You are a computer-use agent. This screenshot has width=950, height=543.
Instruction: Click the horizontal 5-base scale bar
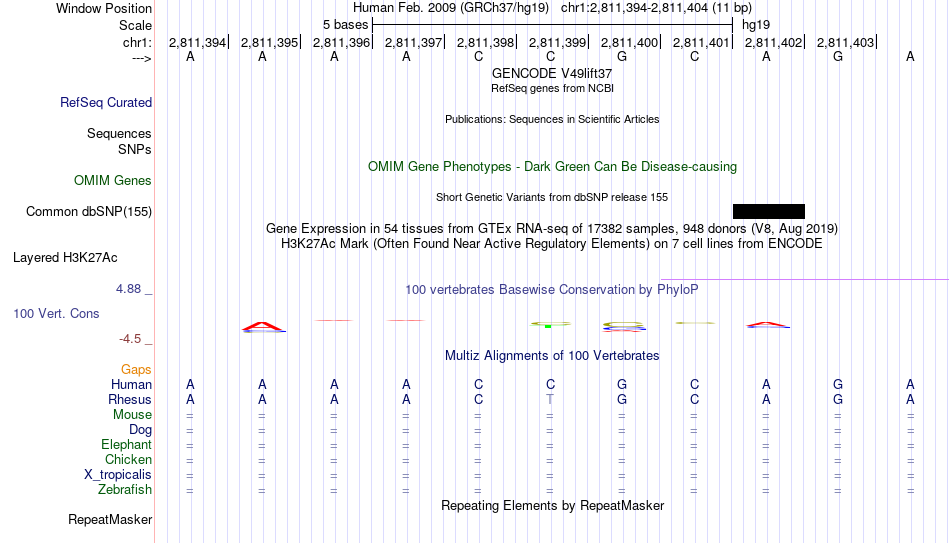[x=553, y=25]
